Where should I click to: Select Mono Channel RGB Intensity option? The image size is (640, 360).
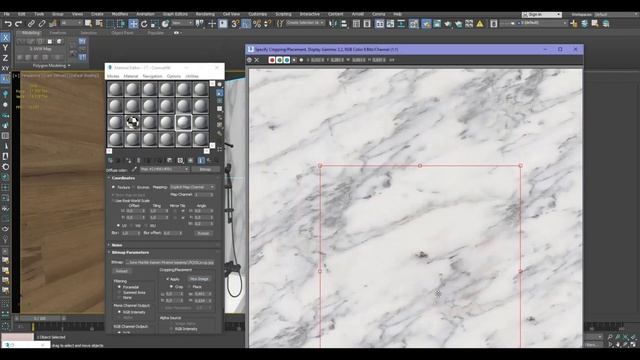(x=120, y=312)
